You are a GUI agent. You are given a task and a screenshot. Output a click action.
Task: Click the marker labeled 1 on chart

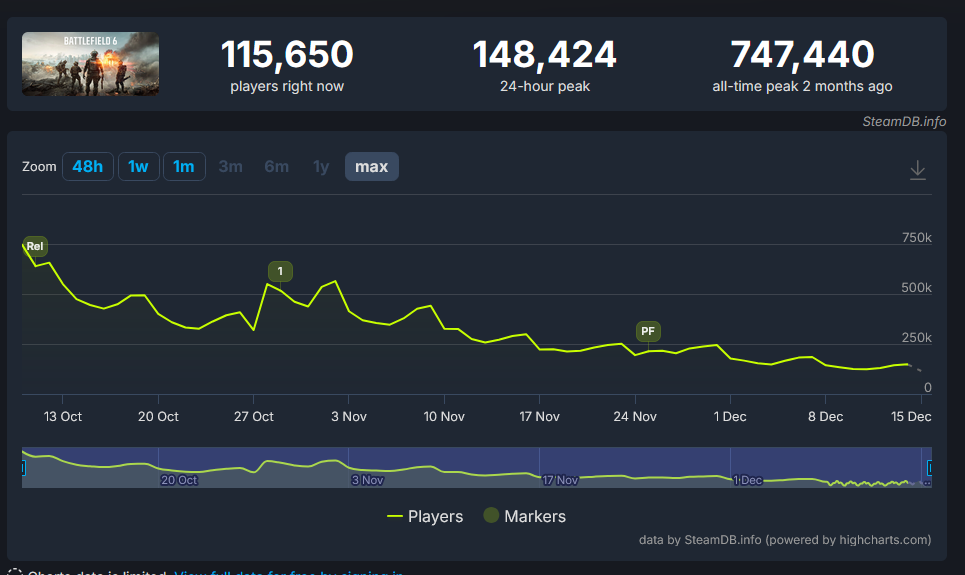(x=280, y=271)
